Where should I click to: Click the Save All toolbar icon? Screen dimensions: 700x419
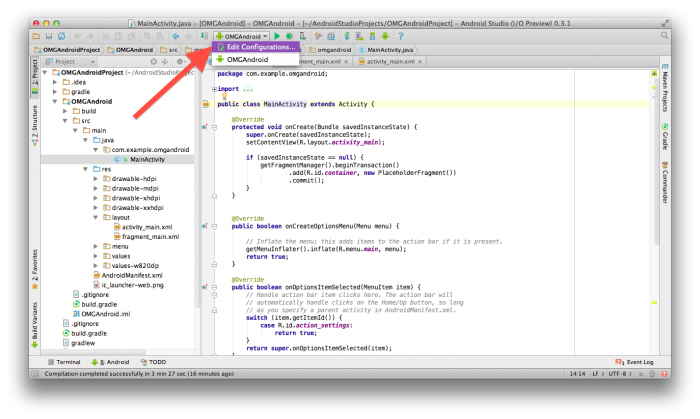[x=49, y=36]
